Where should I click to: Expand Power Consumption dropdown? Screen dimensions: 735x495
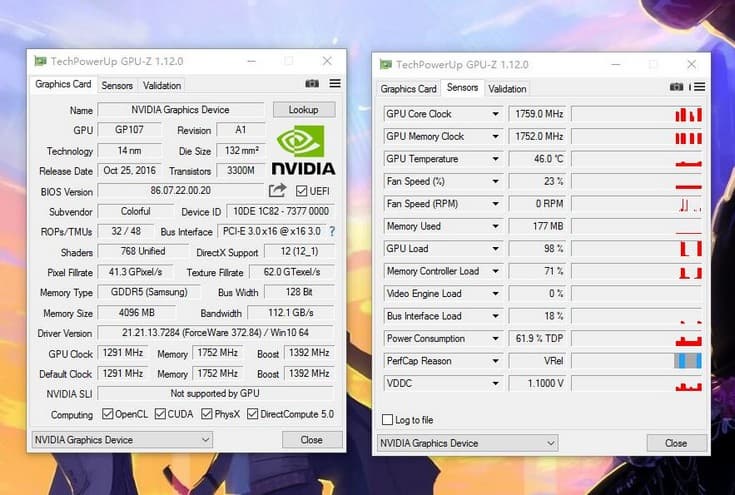tap(495, 338)
